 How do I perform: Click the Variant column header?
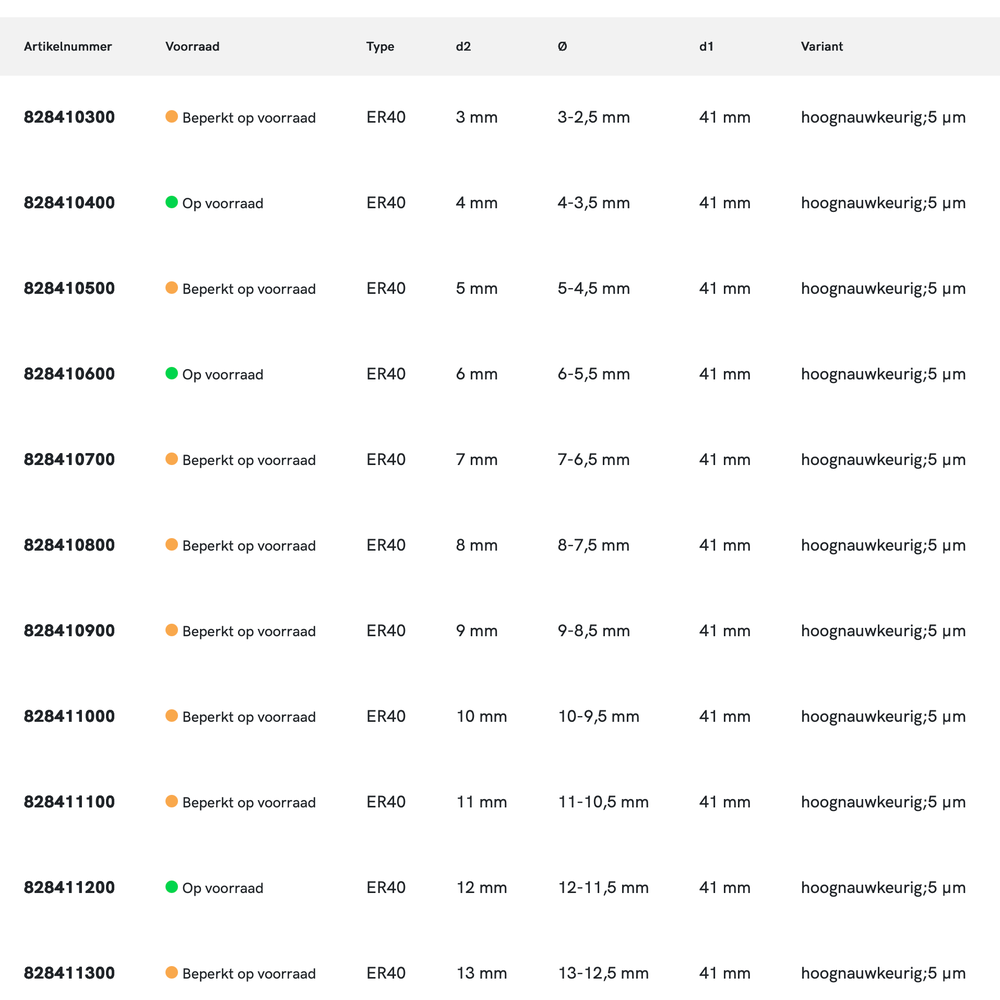pos(822,47)
